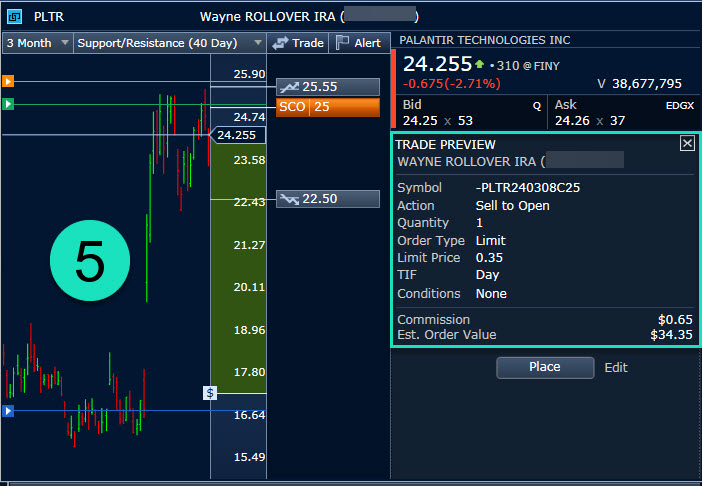702x486 pixels.
Task: Click the PLTR symbol field
Action: point(50,16)
